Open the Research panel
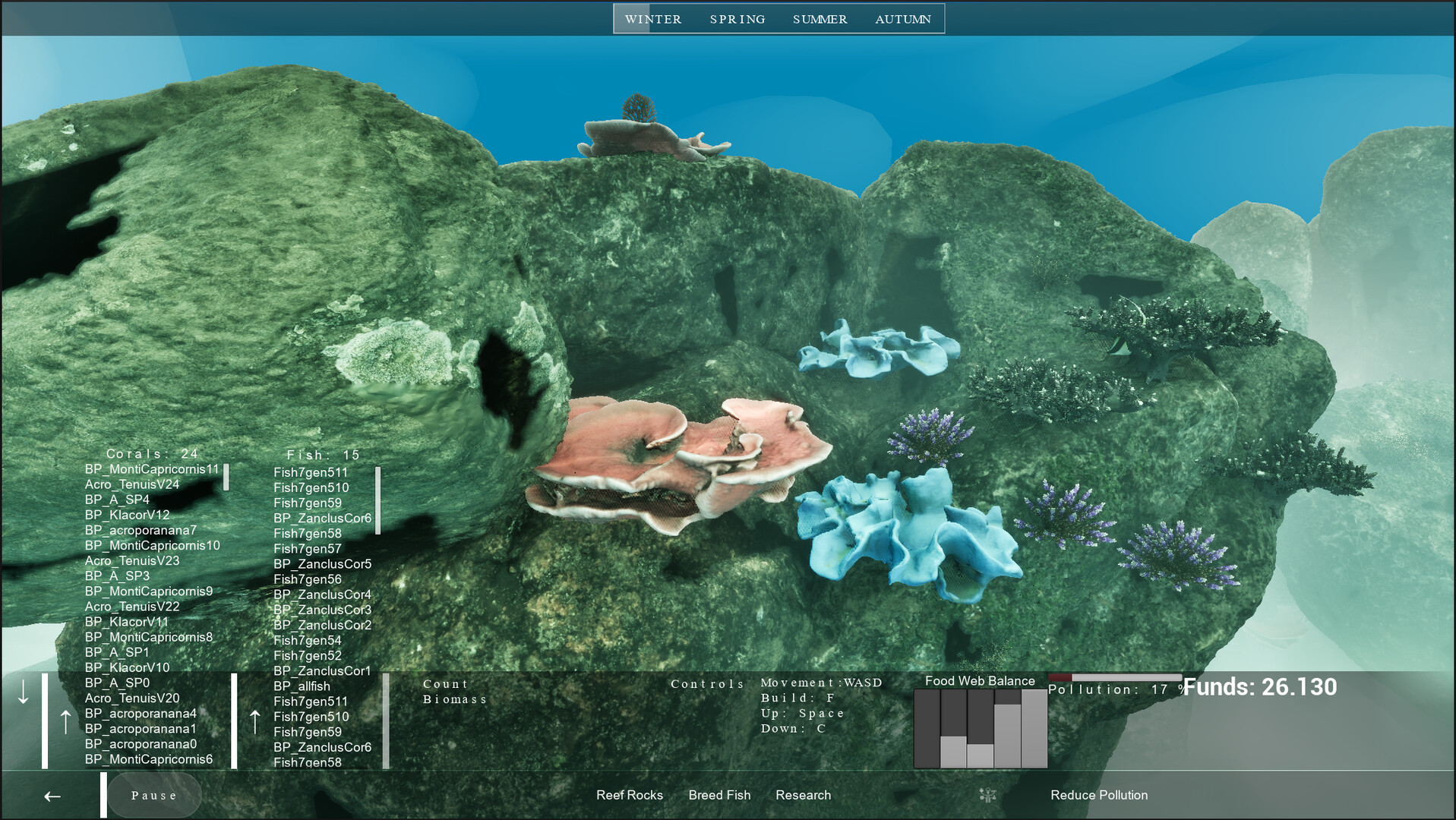The width and height of the screenshot is (1456, 820). [803, 795]
